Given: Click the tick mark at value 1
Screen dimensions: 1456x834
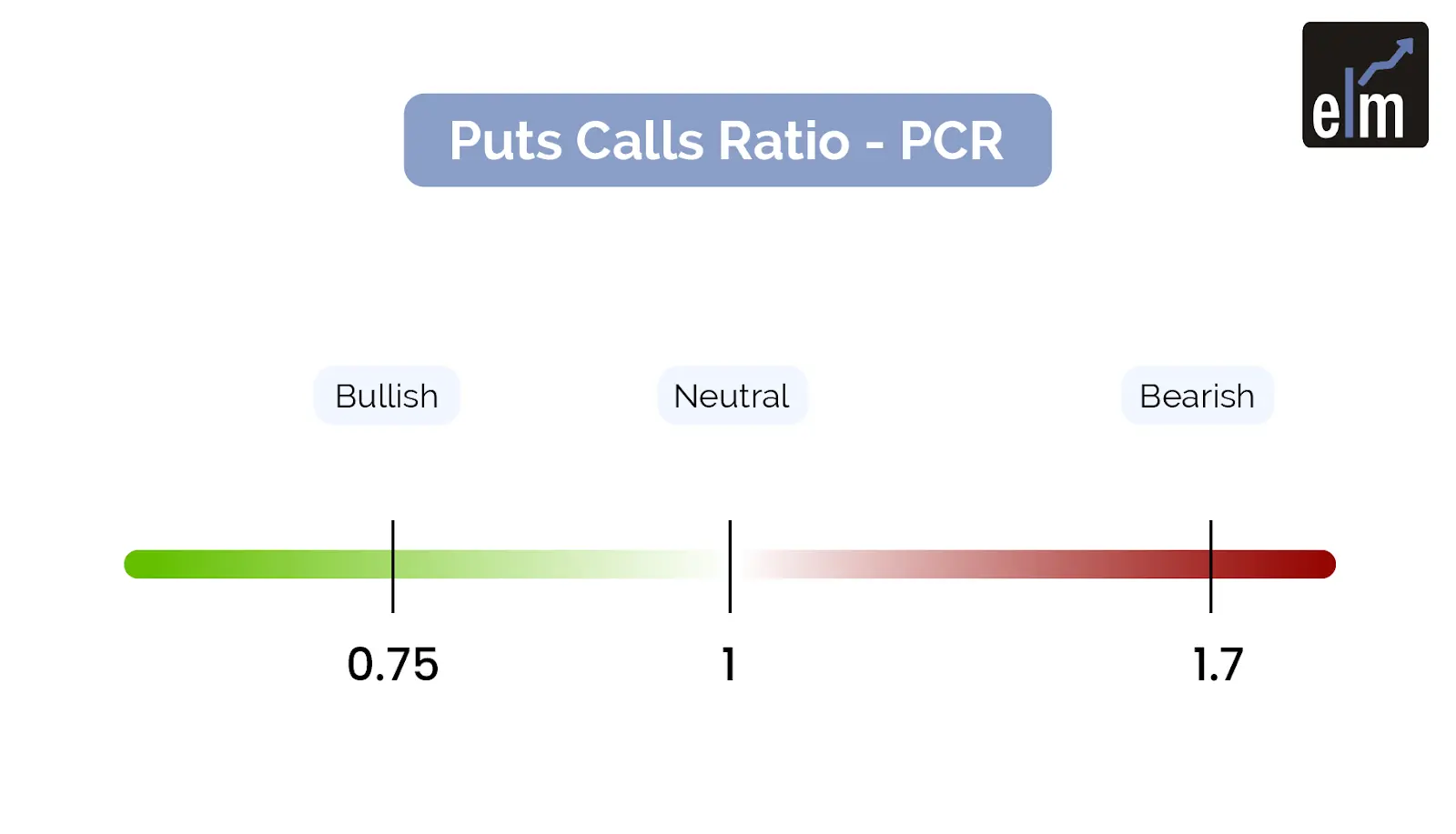Looking at the screenshot, I should click(x=730, y=566).
